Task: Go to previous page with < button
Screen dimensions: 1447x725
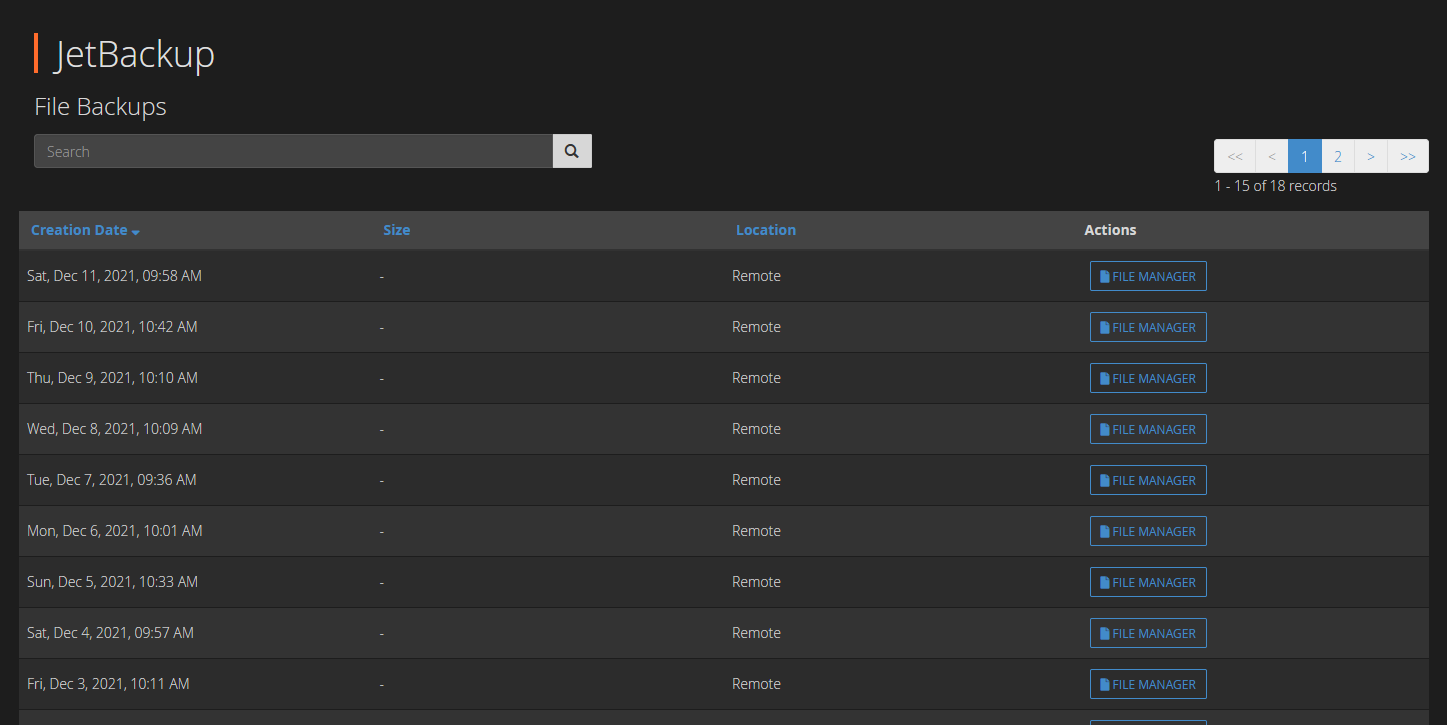Action: point(1272,156)
